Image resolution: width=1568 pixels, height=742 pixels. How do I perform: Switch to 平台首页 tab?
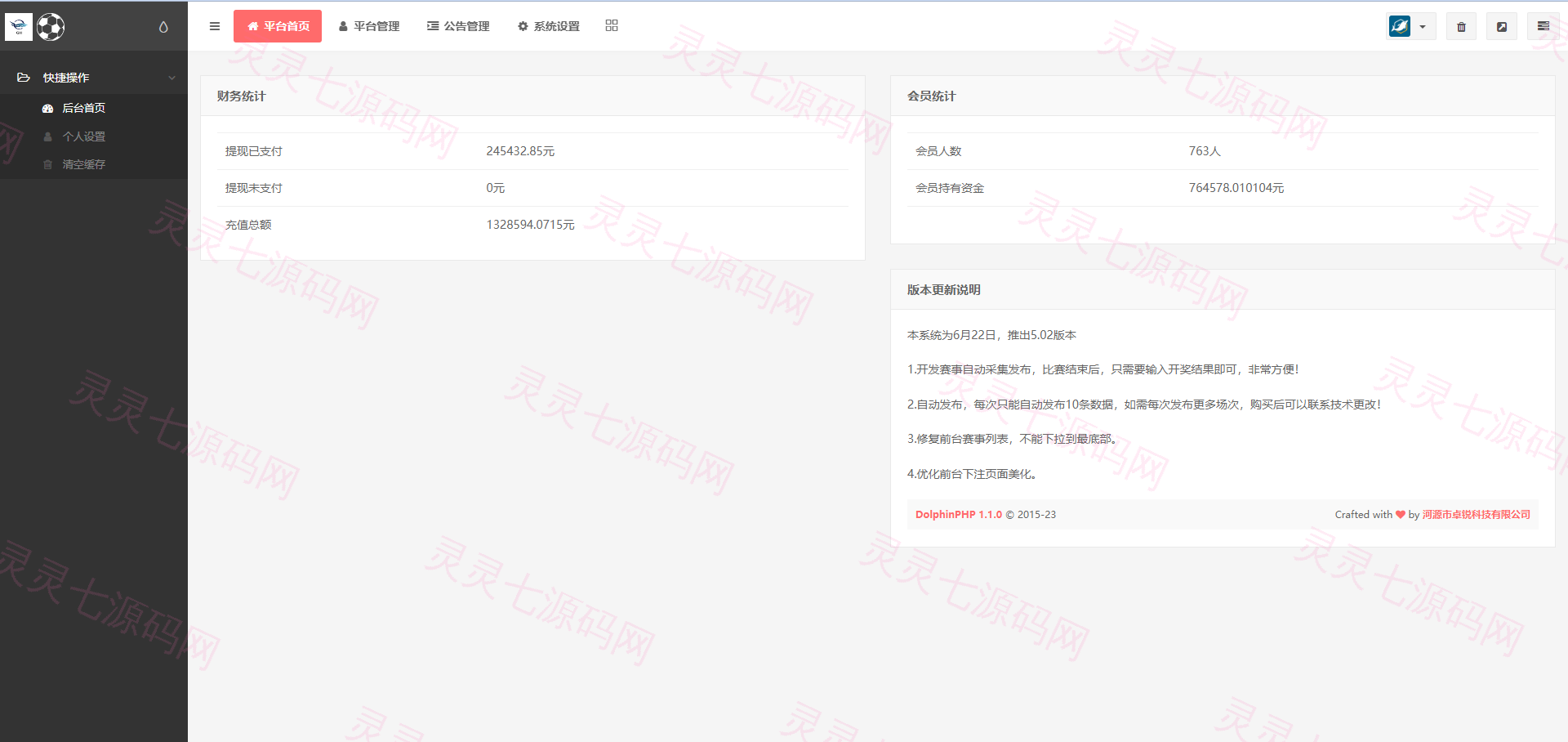coord(278,26)
